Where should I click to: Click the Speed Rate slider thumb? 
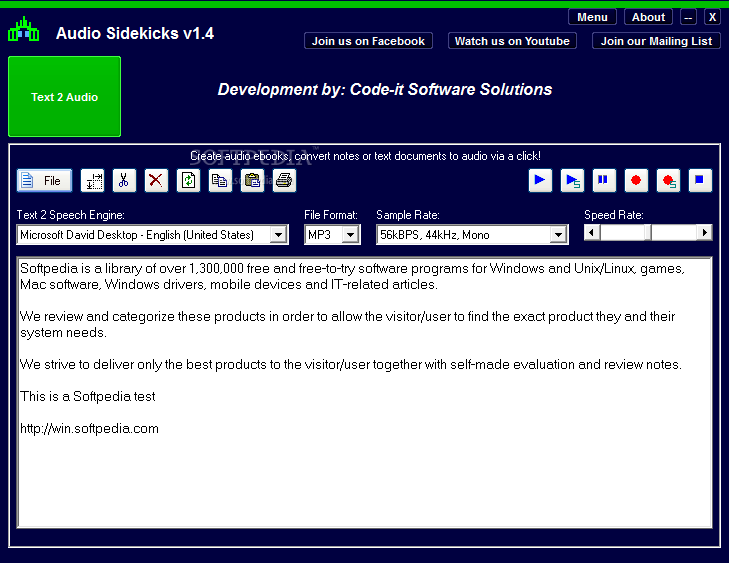tap(648, 232)
